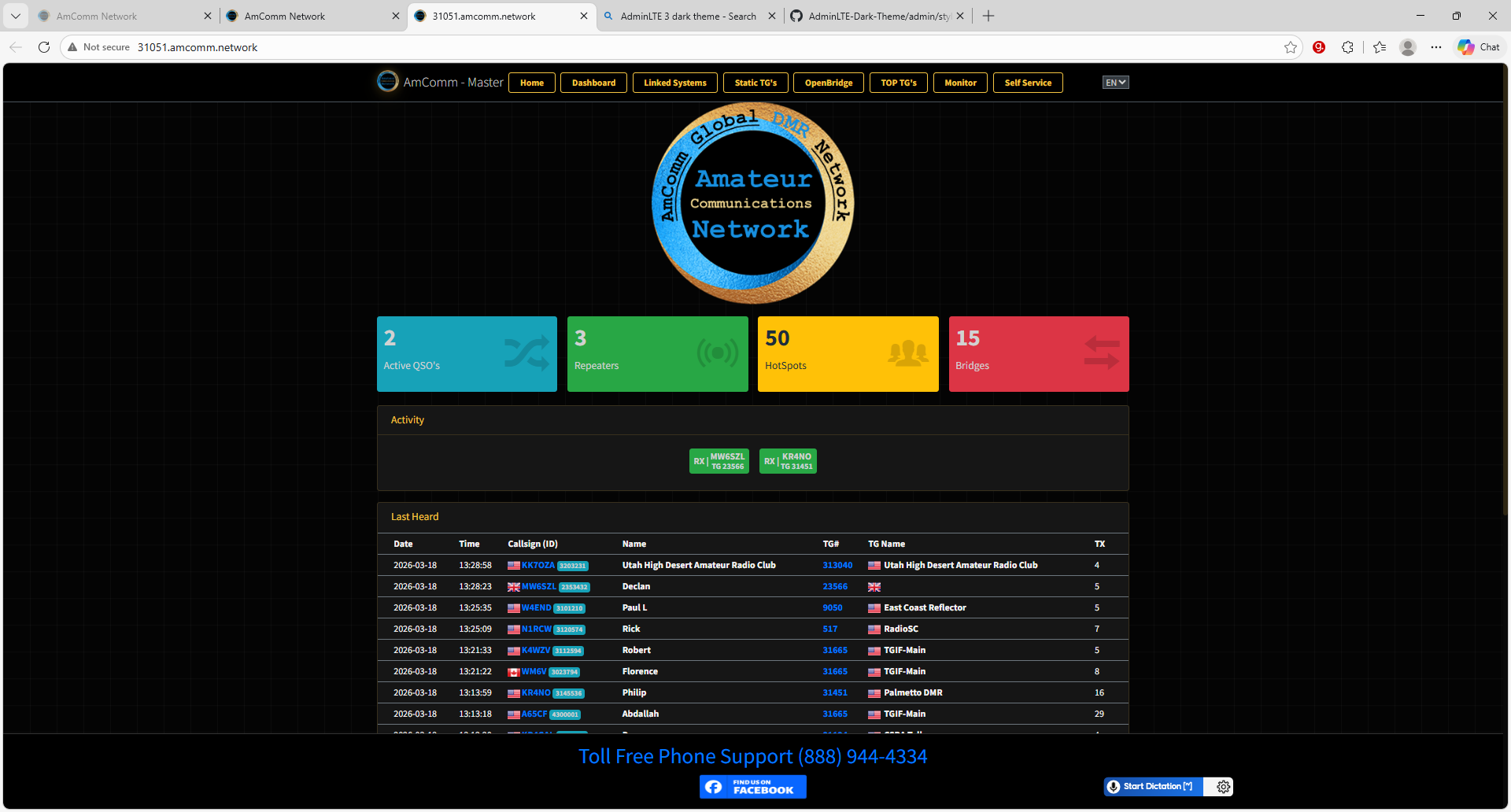Click the Bridges arrows icon on red card
The width and height of the screenshot is (1511, 812).
click(x=1100, y=353)
